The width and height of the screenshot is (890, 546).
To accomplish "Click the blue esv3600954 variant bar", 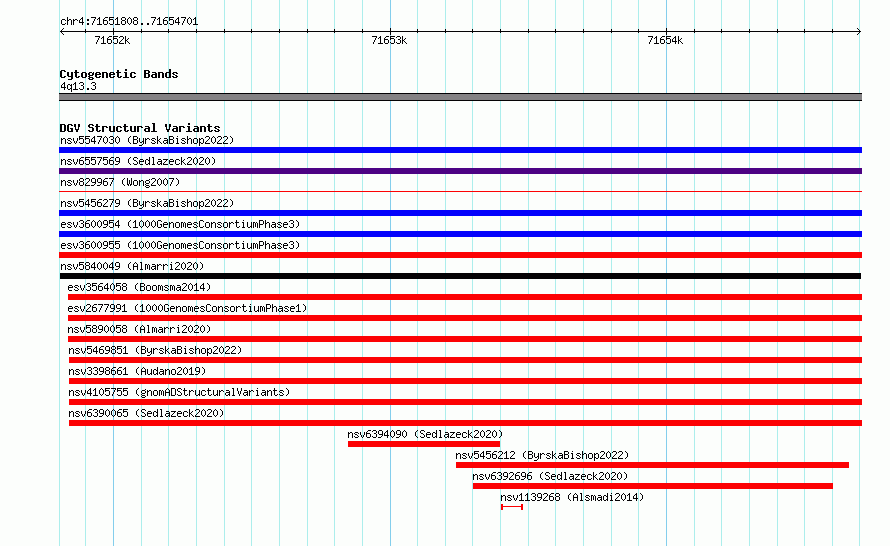I will [x=460, y=234].
